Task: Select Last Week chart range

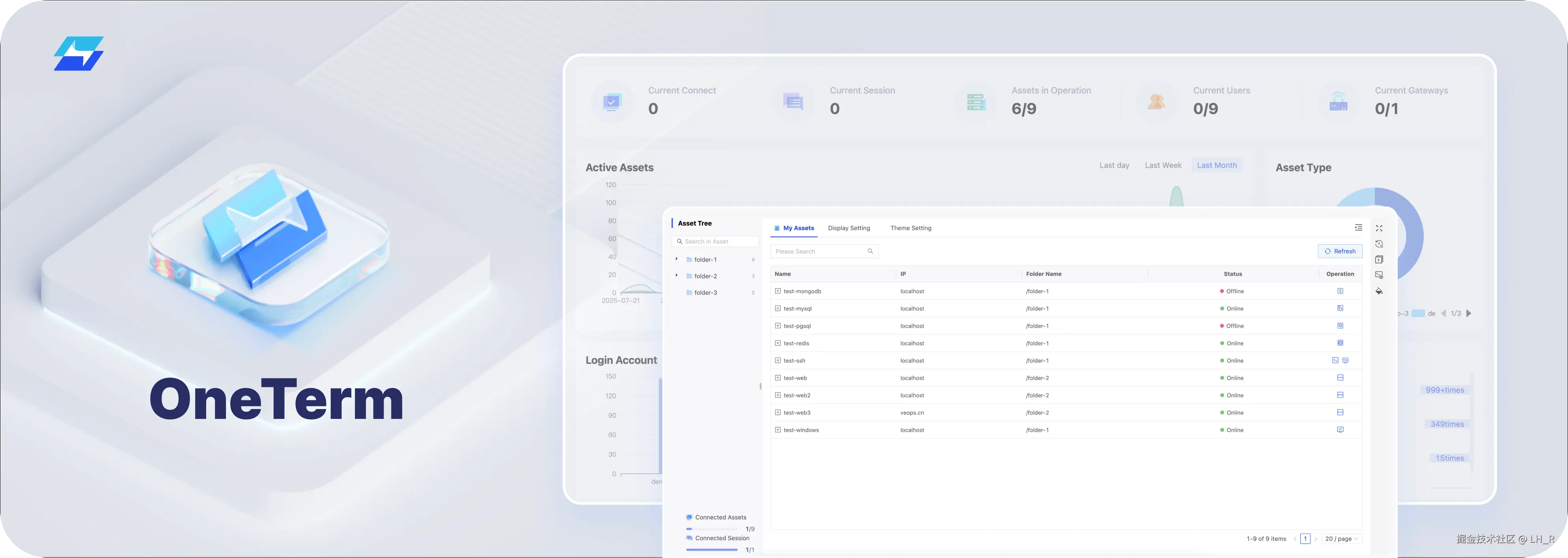Action: (x=1163, y=166)
